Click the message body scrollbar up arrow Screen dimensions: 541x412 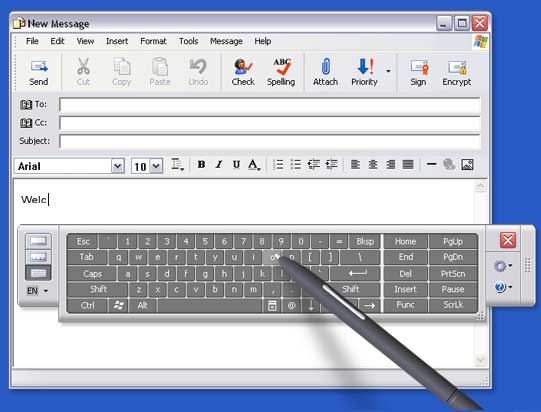481,187
